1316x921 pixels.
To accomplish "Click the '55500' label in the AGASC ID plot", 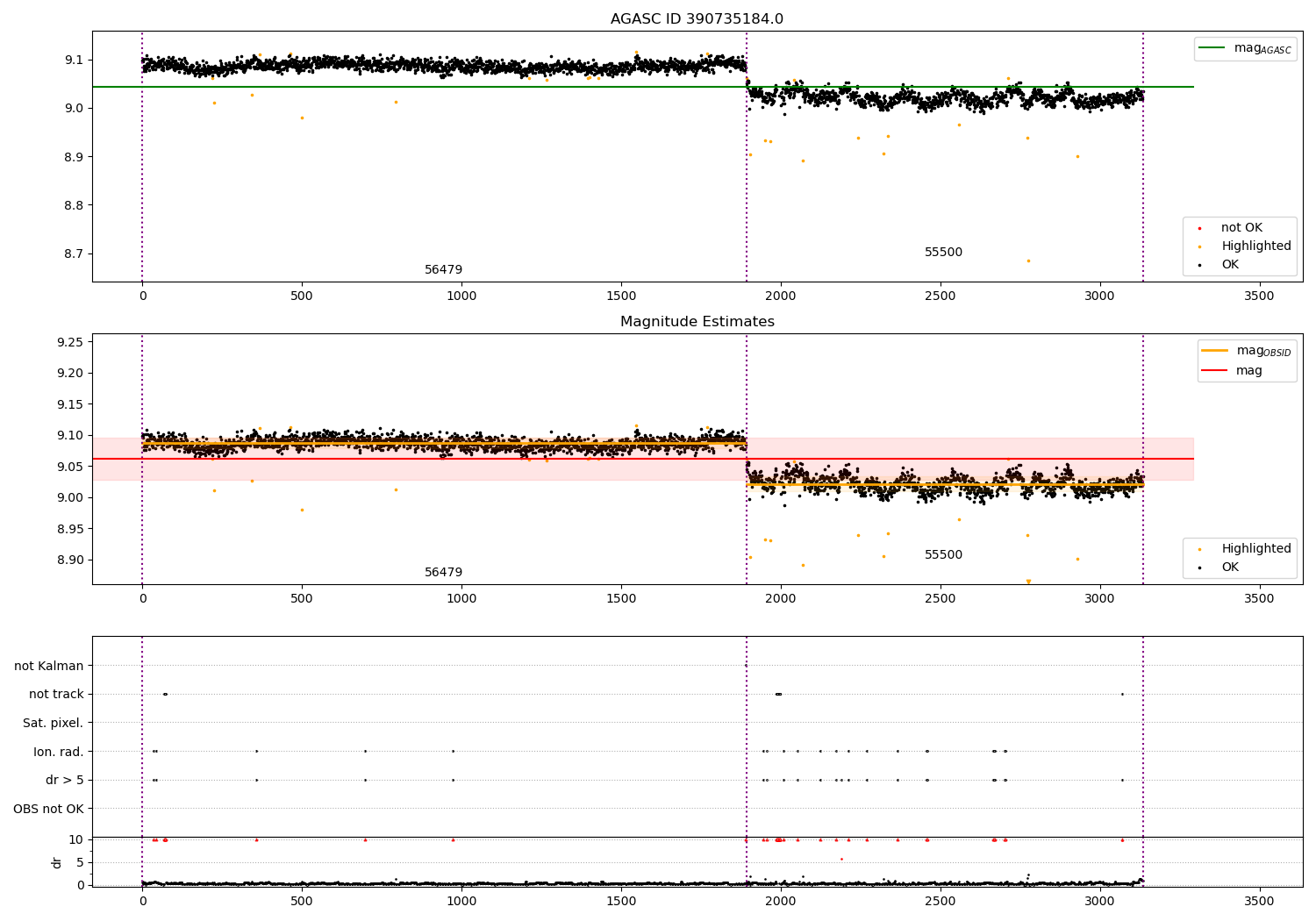I will click(943, 253).
